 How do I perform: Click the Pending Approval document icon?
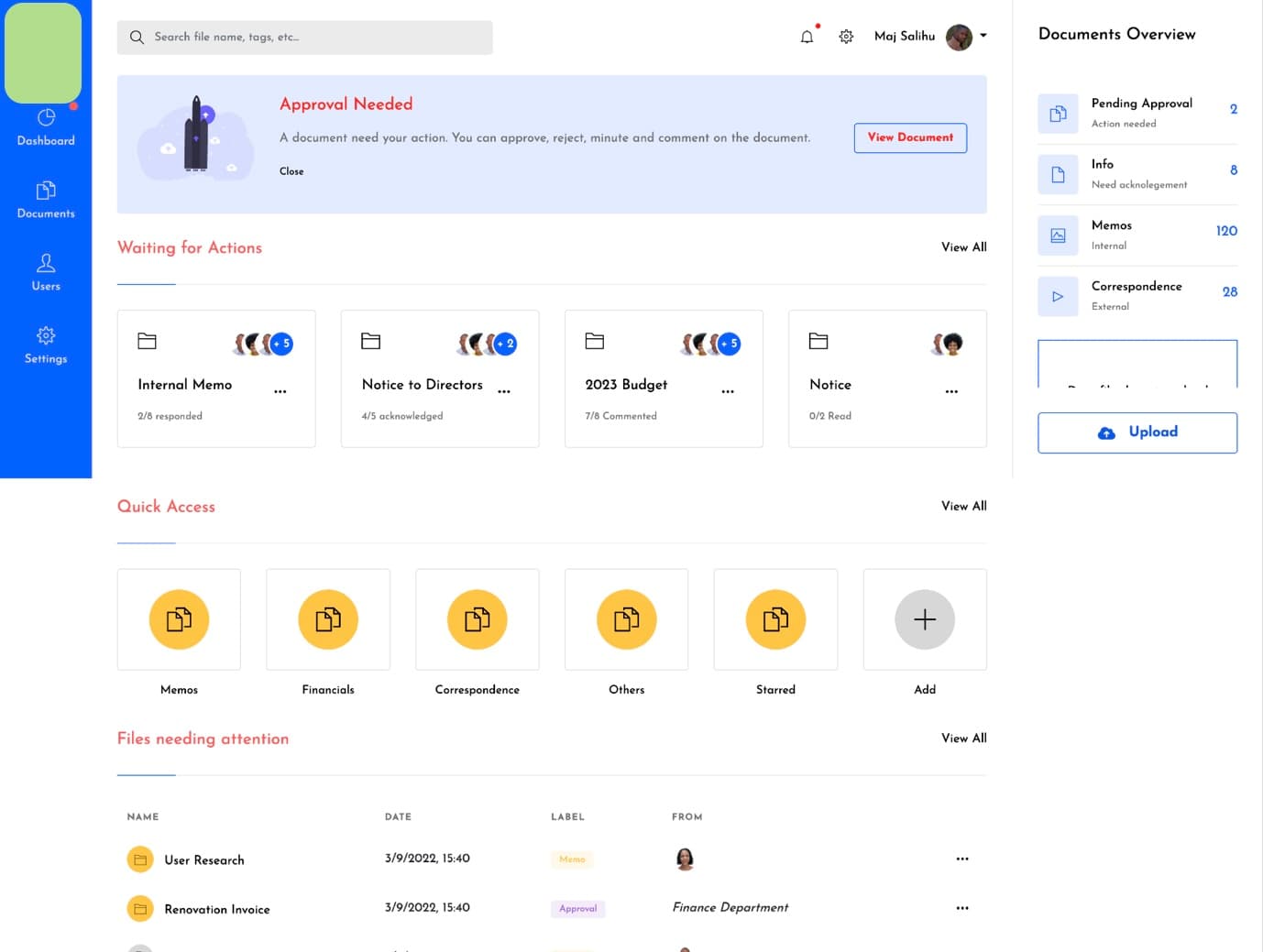tap(1058, 114)
